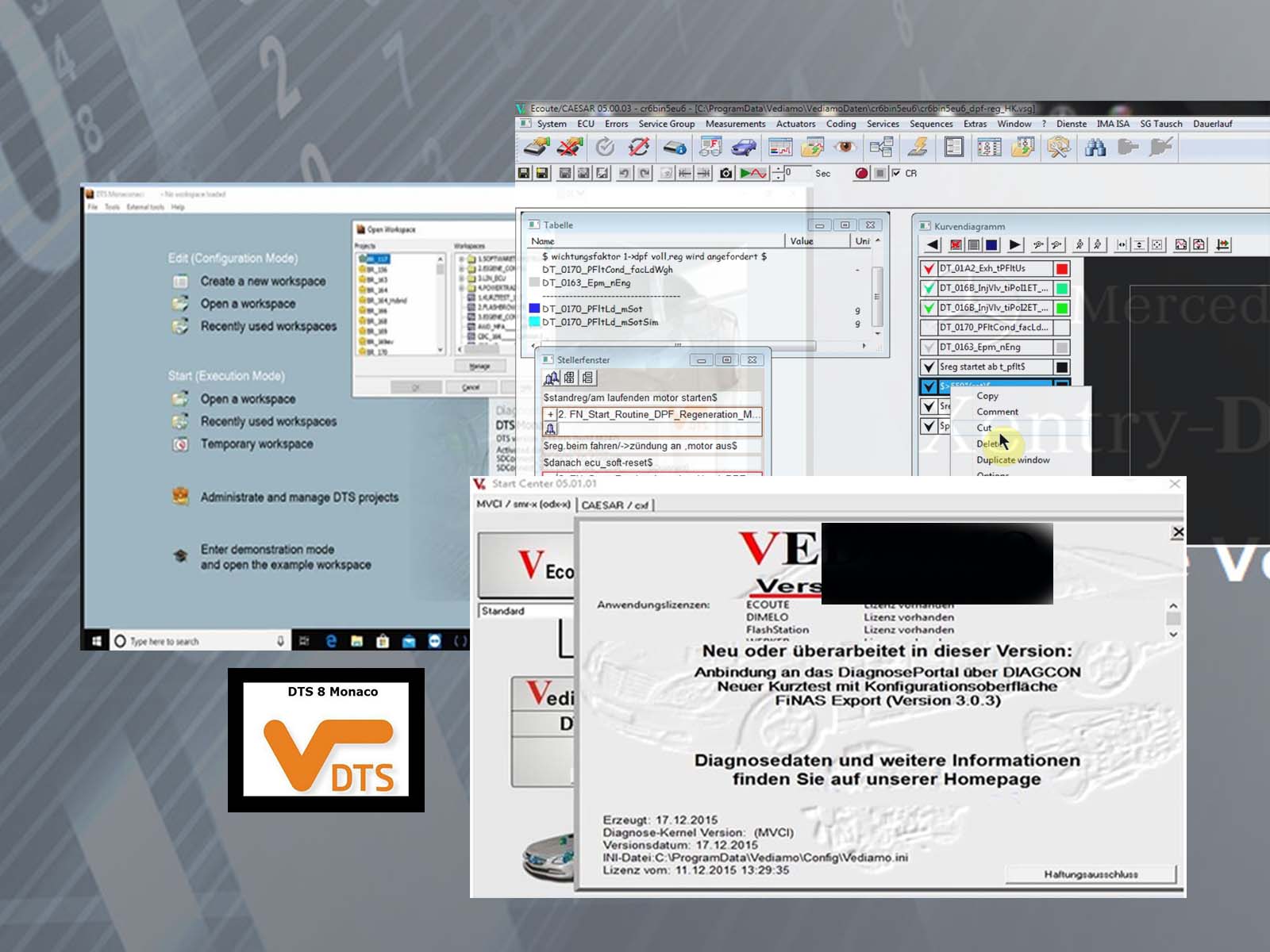Screen dimensions: 1270x952
Task: Open the System menu
Action: [x=552, y=124]
